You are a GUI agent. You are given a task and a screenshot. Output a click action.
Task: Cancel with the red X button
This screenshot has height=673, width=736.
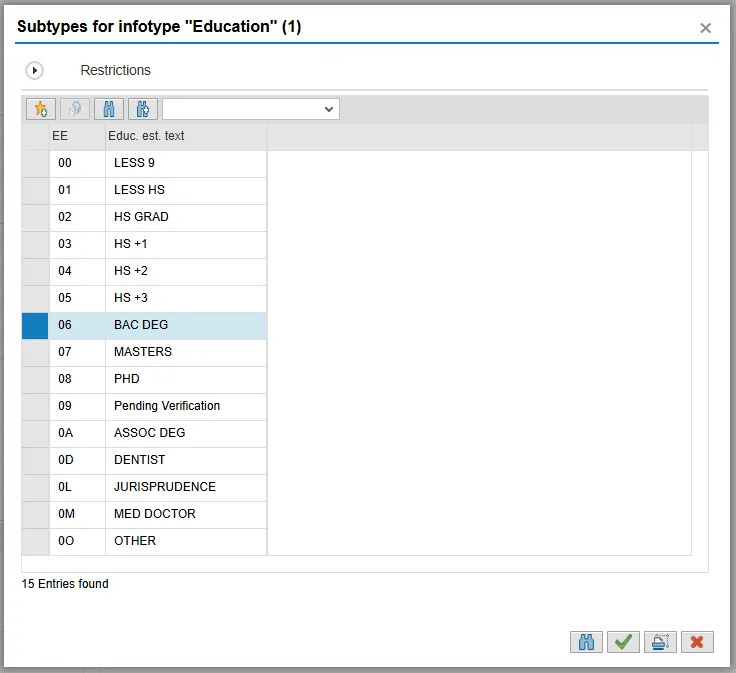[697, 642]
